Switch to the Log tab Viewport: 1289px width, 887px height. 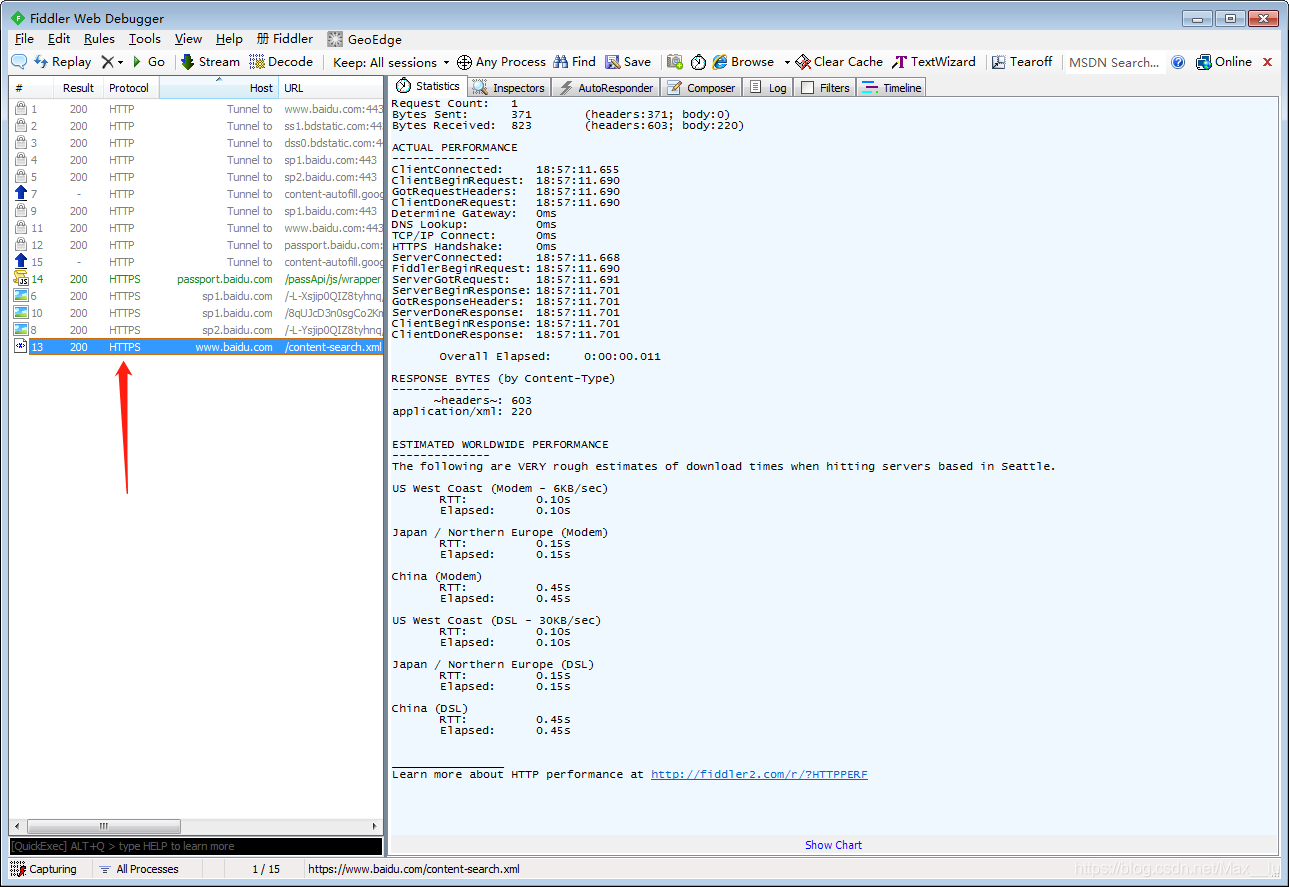[x=769, y=88]
